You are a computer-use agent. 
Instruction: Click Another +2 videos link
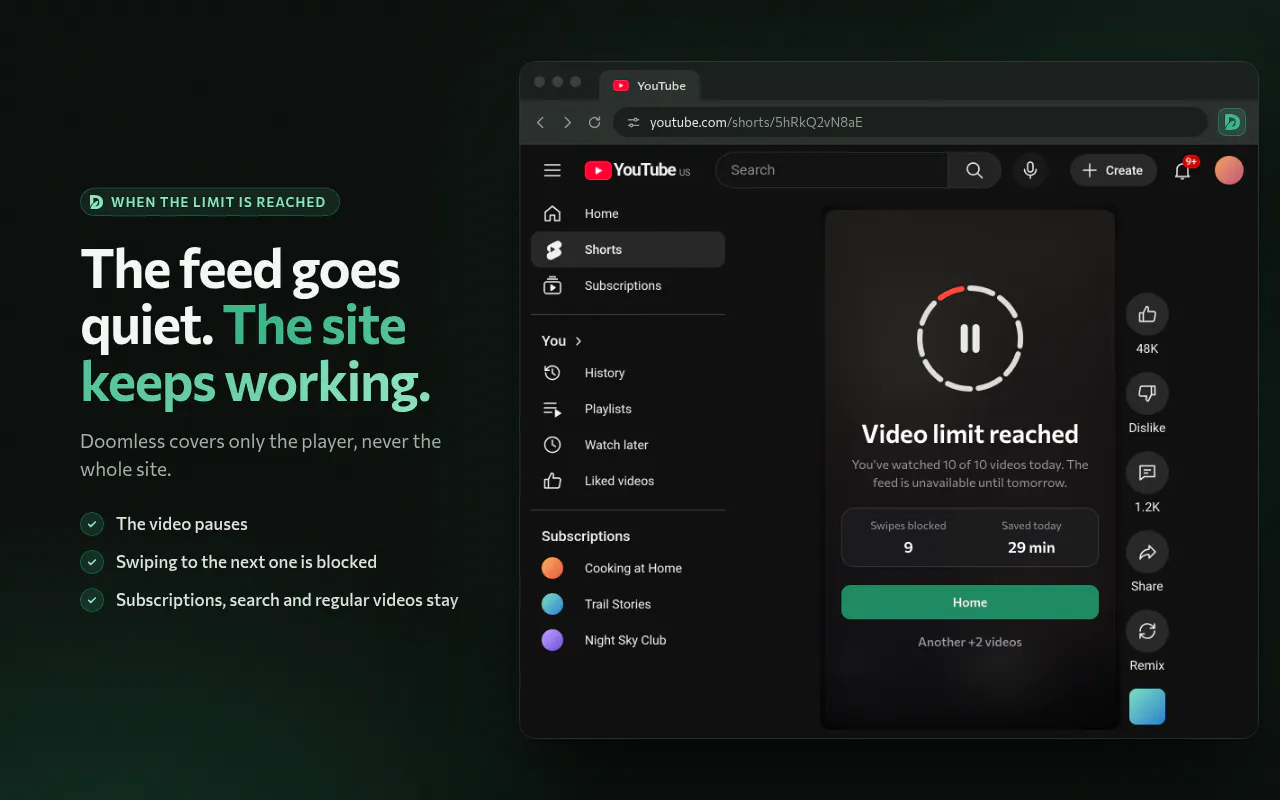[969, 642]
